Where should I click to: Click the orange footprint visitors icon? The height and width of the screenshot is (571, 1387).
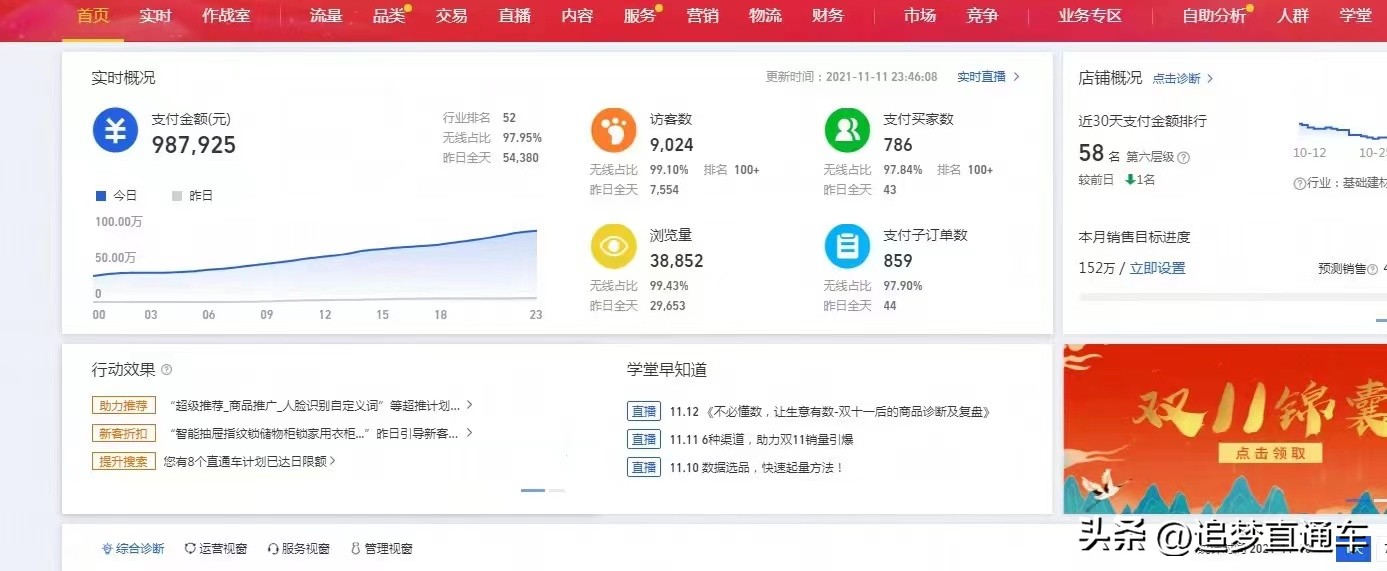pos(613,131)
